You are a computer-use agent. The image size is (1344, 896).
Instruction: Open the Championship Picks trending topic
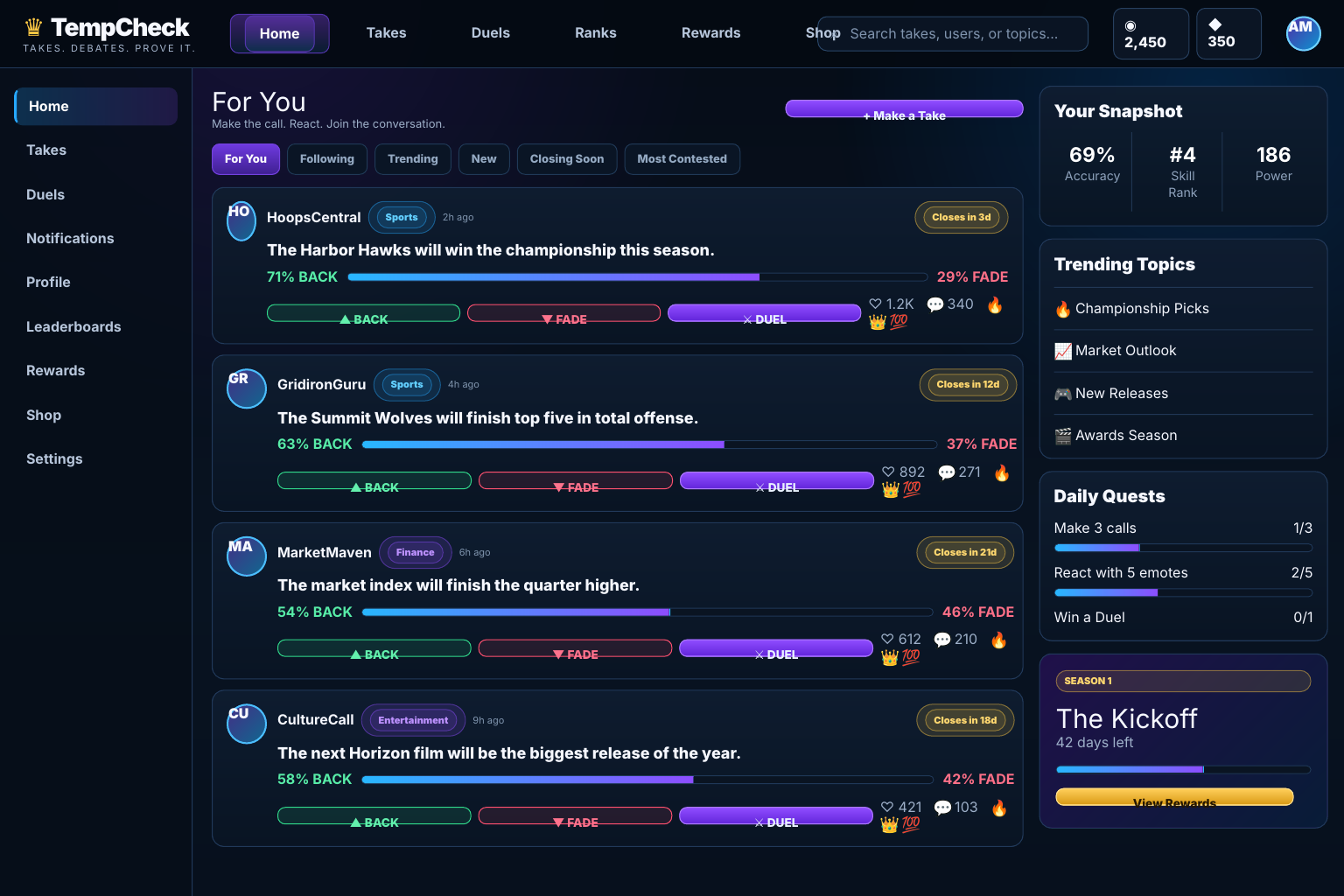point(1183,309)
